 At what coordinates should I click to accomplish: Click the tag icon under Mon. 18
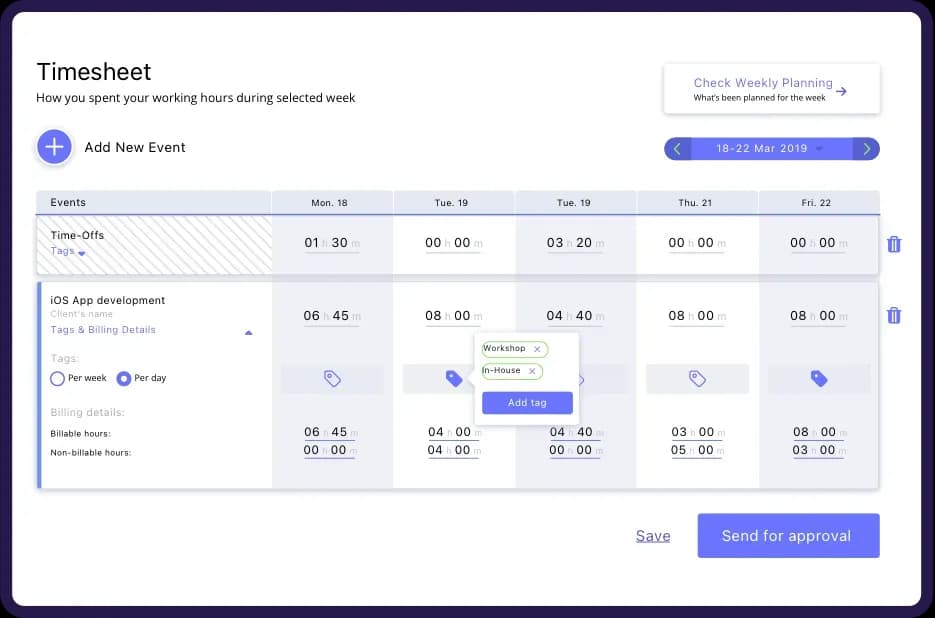[x=332, y=379]
